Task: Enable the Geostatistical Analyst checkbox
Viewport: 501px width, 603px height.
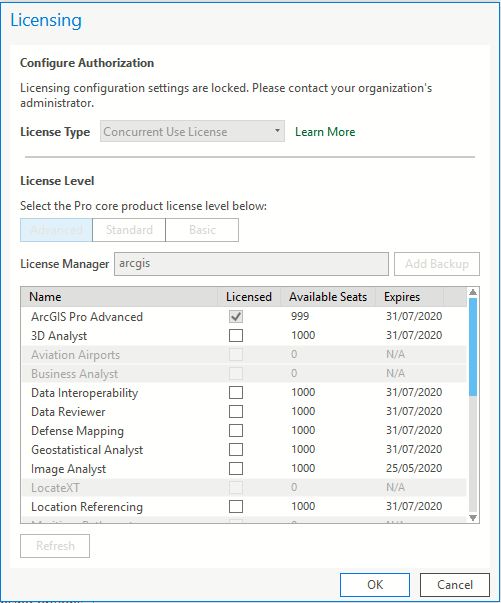Action: coord(236,449)
